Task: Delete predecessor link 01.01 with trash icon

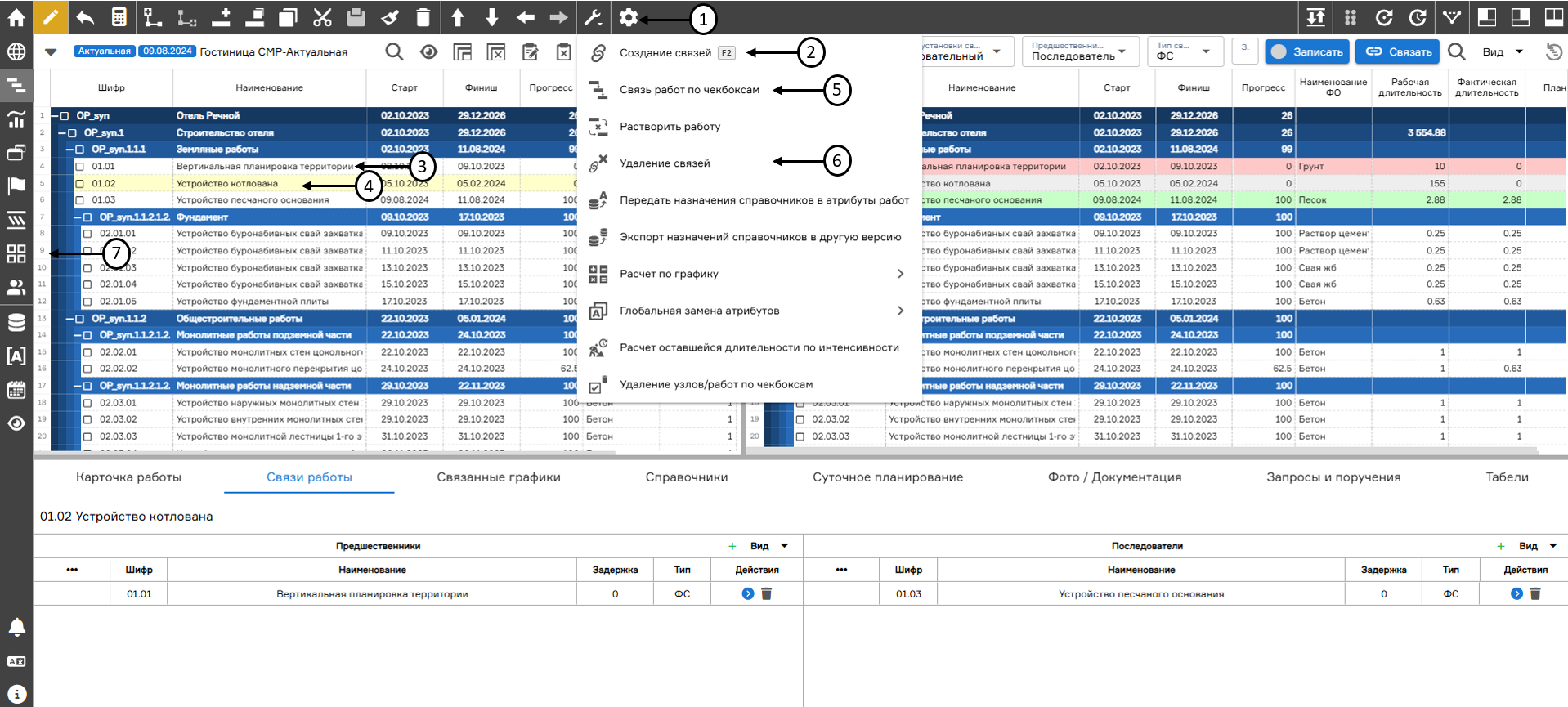Action: pyautogui.click(x=767, y=594)
